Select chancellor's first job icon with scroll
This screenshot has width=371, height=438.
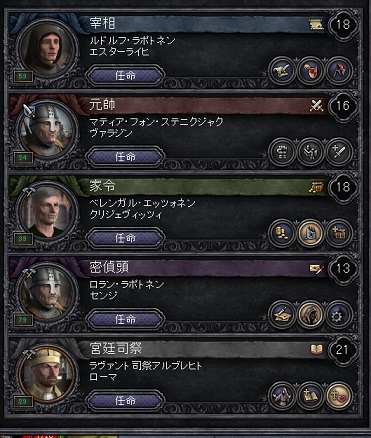click(x=282, y=70)
